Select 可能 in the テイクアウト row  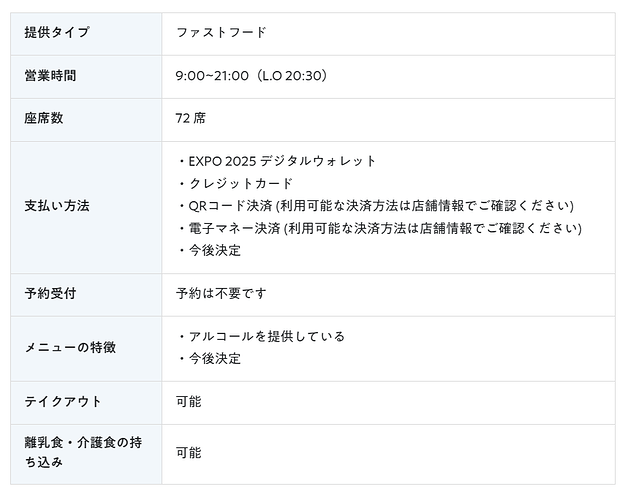[x=189, y=402]
